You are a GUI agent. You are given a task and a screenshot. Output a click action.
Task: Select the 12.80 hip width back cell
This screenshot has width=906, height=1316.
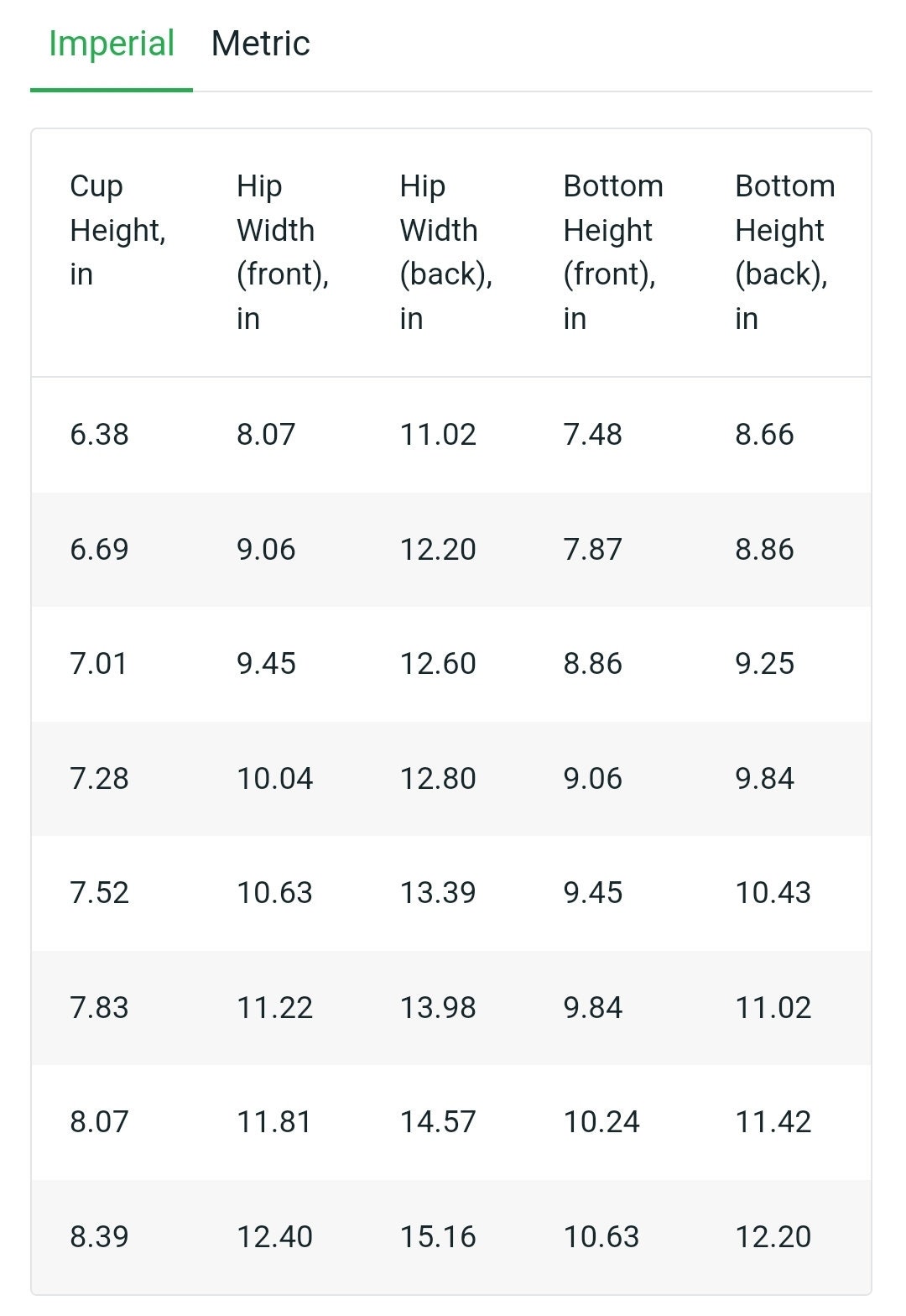[x=438, y=779]
